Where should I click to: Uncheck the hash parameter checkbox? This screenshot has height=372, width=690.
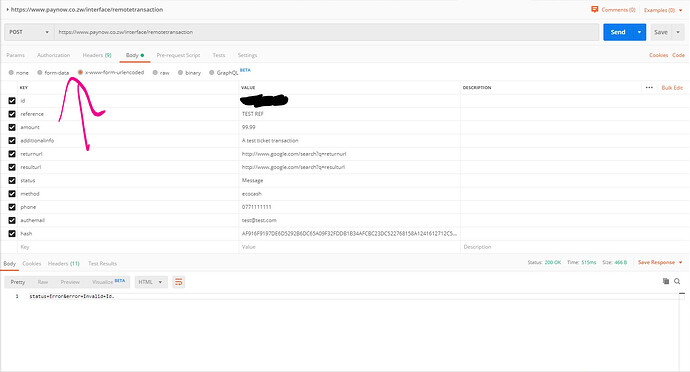tap(12, 234)
